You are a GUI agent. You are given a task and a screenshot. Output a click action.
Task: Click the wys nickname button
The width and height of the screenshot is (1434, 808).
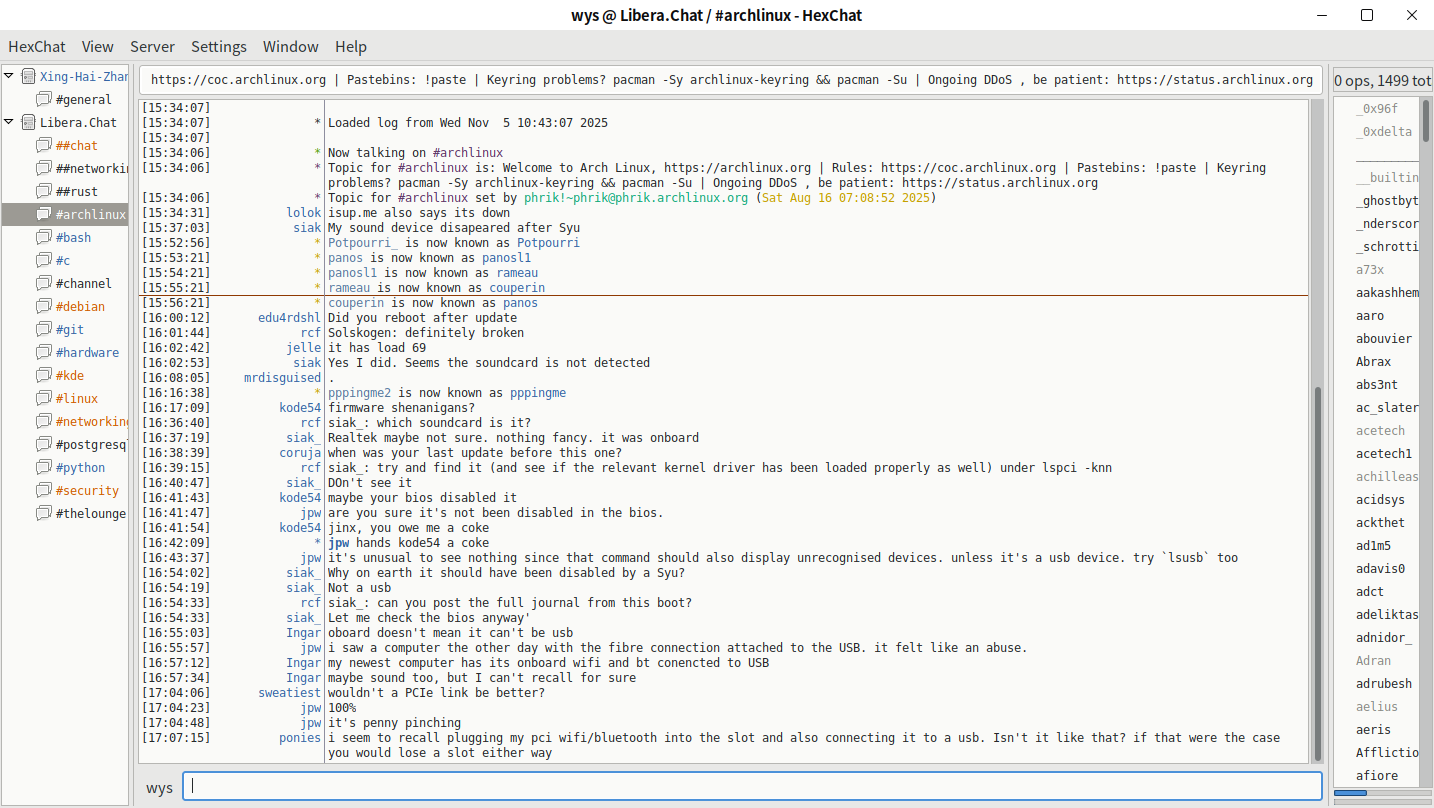click(x=159, y=787)
